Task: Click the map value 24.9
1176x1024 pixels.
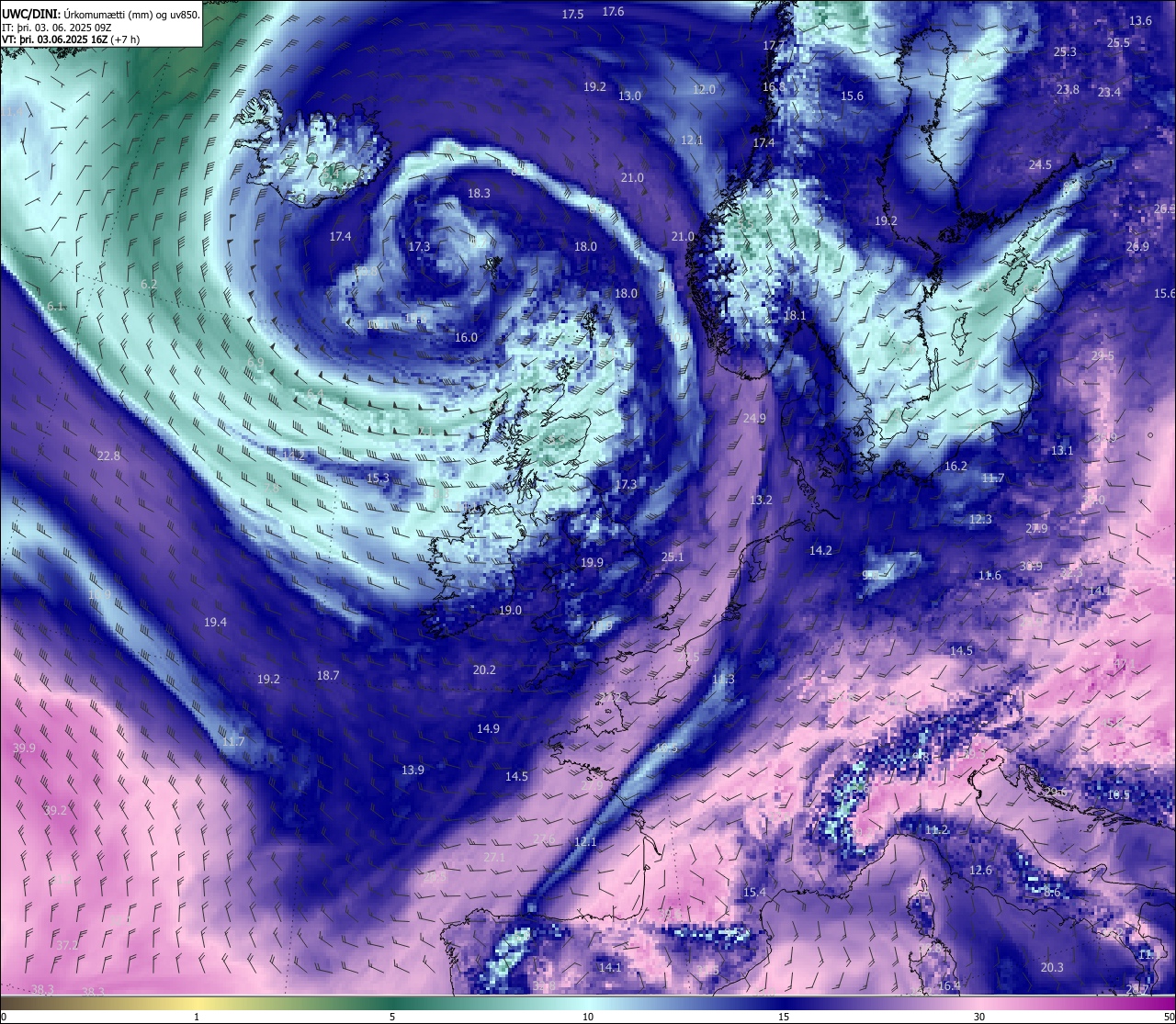Action: point(754,419)
